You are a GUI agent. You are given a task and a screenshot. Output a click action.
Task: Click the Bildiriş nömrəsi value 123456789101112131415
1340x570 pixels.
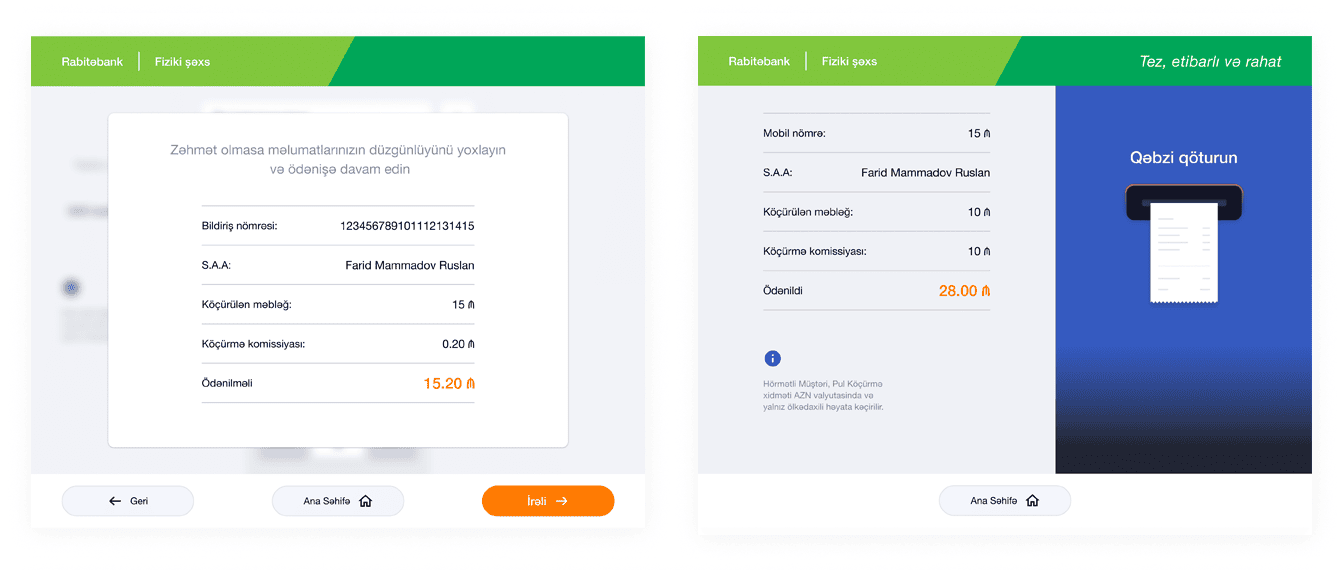[407, 226]
